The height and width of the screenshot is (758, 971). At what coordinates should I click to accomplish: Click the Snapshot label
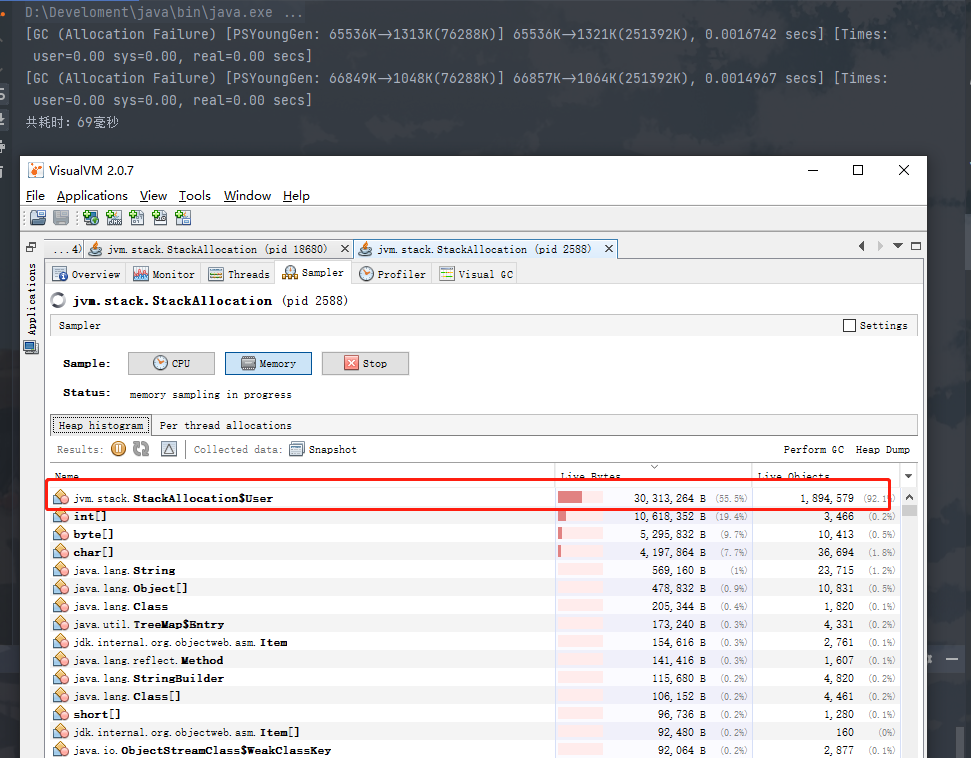pyautogui.click(x=333, y=450)
